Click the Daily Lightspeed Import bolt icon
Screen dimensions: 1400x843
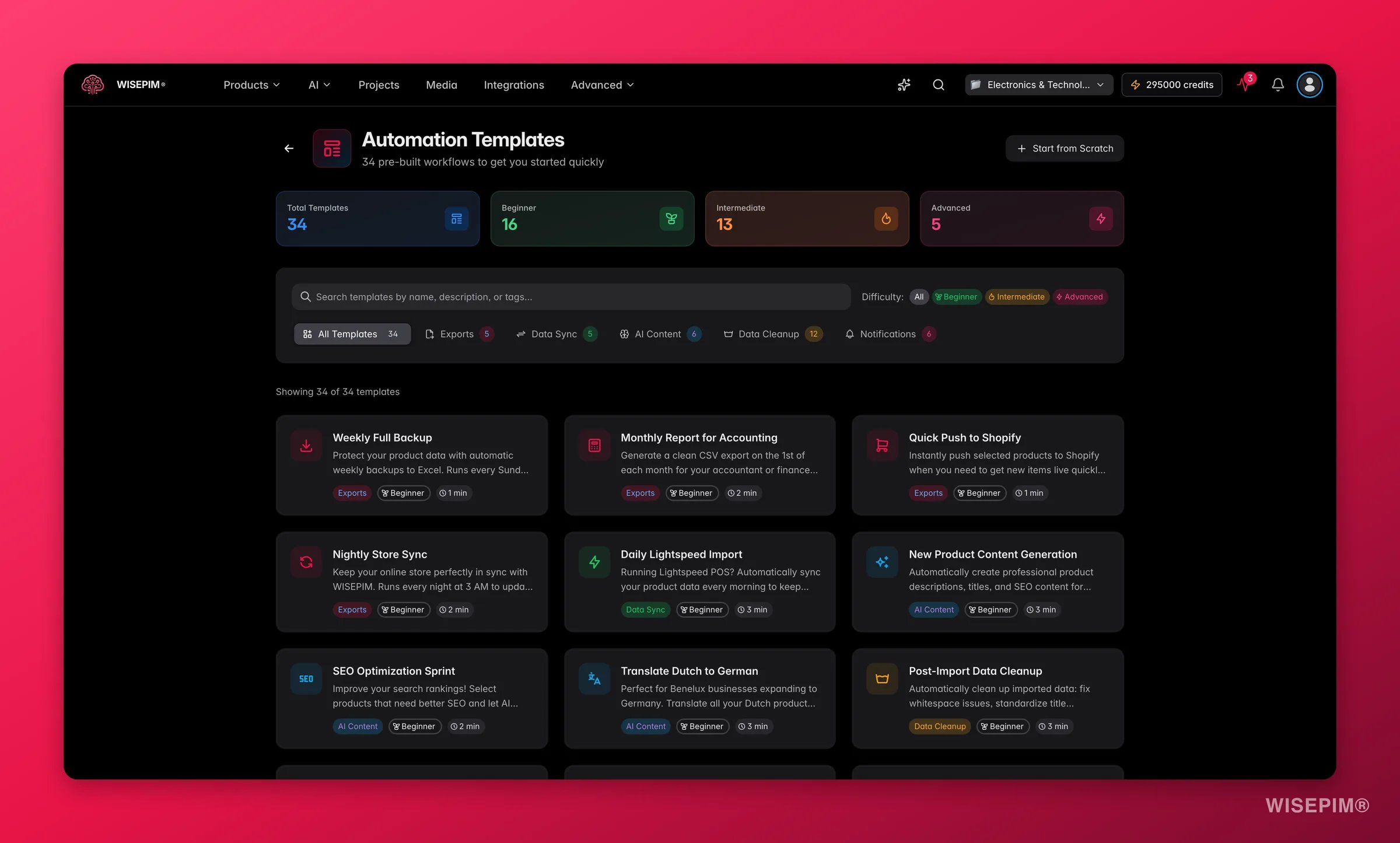pos(594,562)
